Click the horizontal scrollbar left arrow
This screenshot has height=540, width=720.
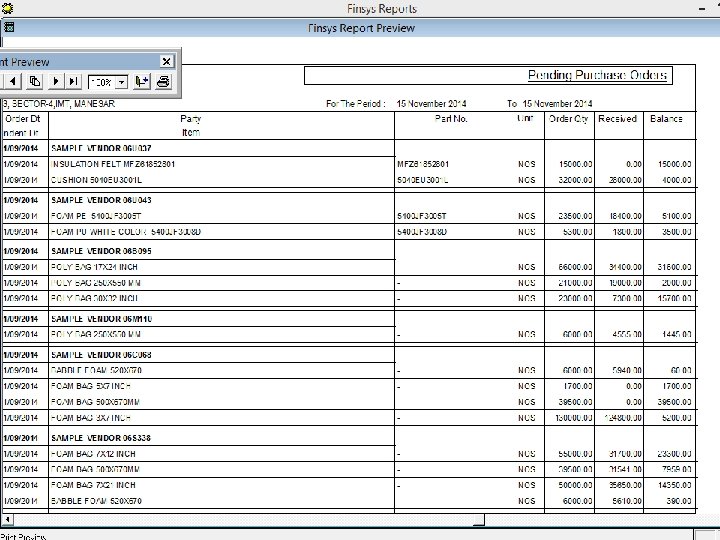[7, 519]
